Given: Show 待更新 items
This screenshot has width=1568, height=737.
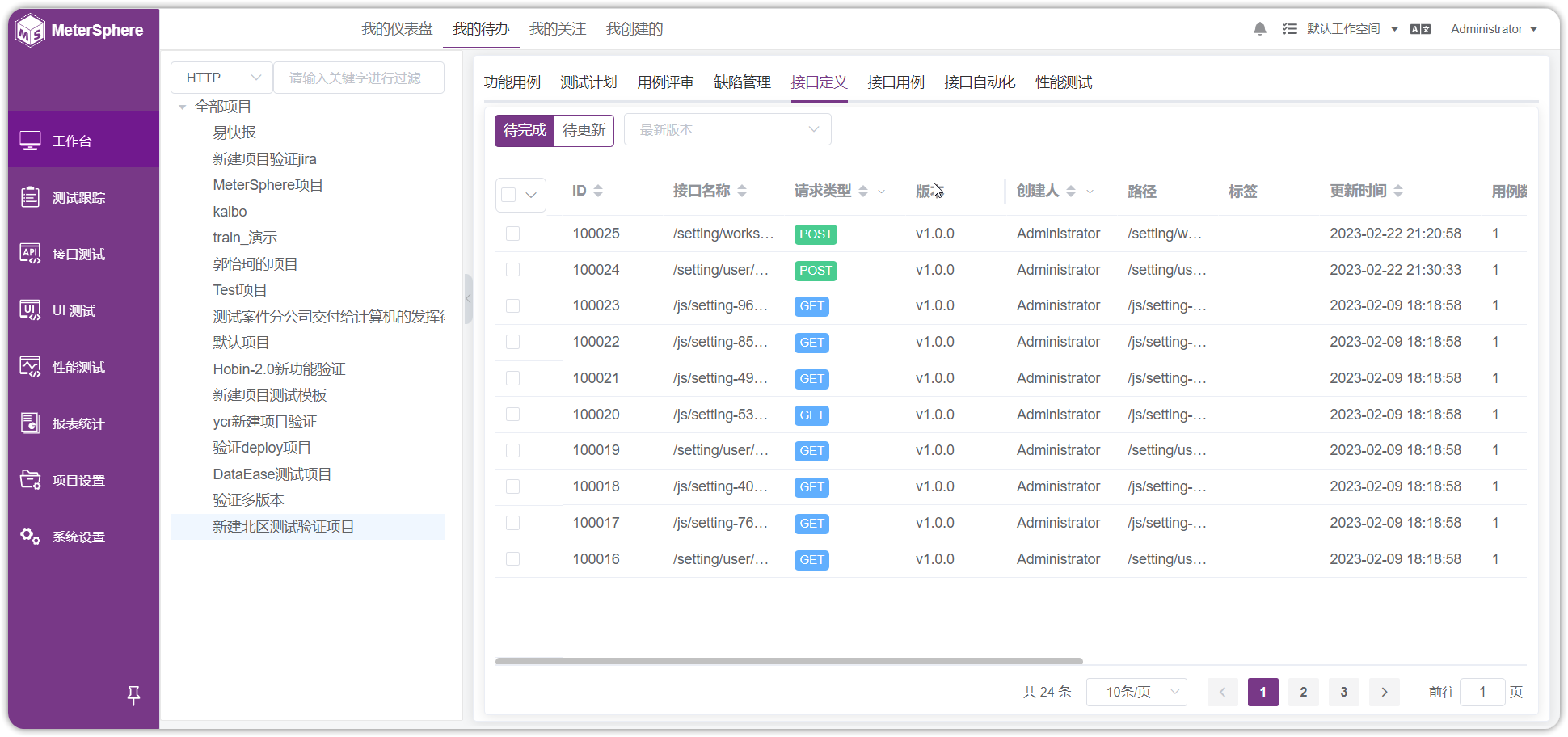Looking at the screenshot, I should point(584,130).
